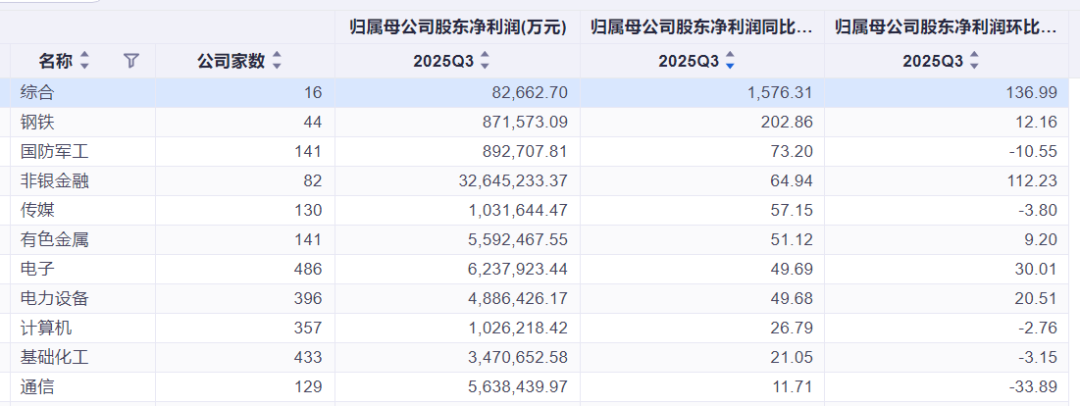This screenshot has width=1080, height=406.
Task: Click the value 1,031,644.47
Action: (x=516, y=210)
